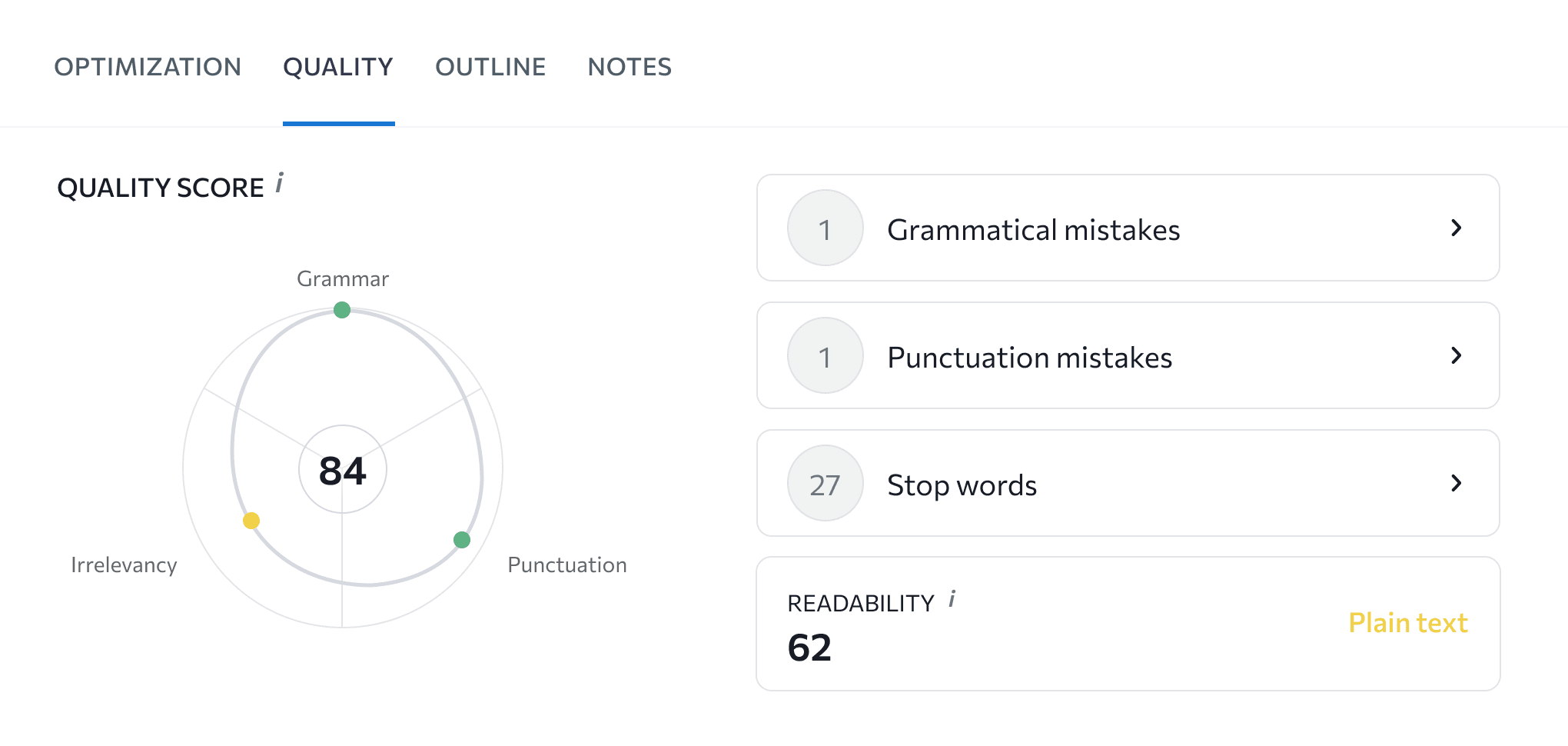Image resolution: width=1568 pixels, height=746 pixels.
Task: Open the NOTES section
Action: point(629,67)
